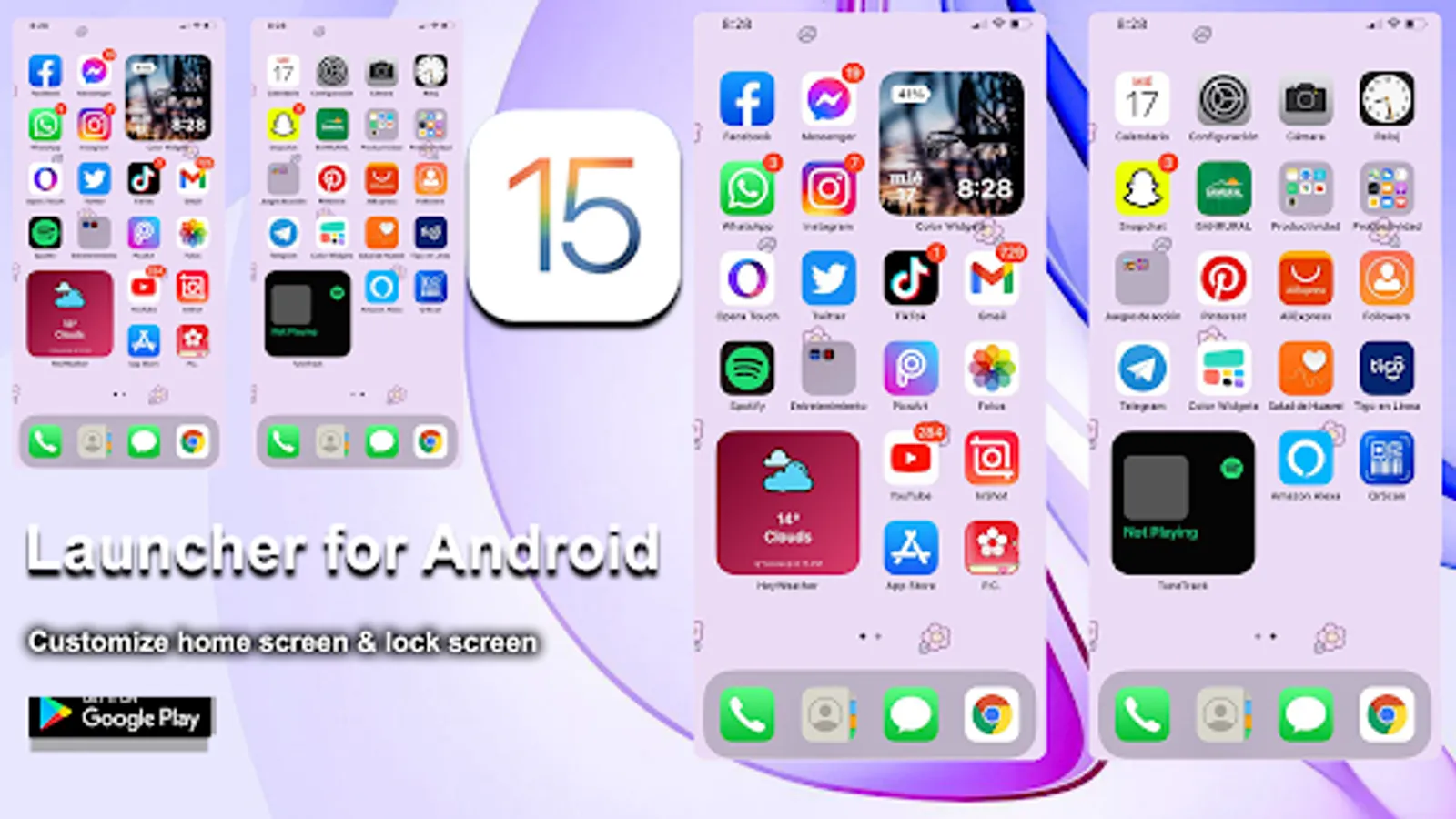
Task: Open the QR scanner app, large screen
Action: tap(1387, 459)
